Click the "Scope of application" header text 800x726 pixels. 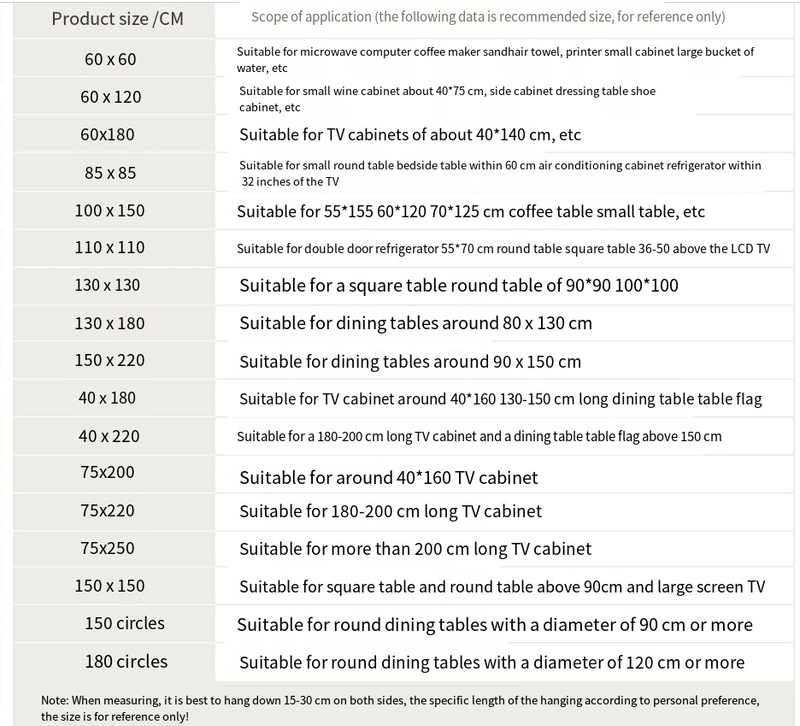click(488, 18)
